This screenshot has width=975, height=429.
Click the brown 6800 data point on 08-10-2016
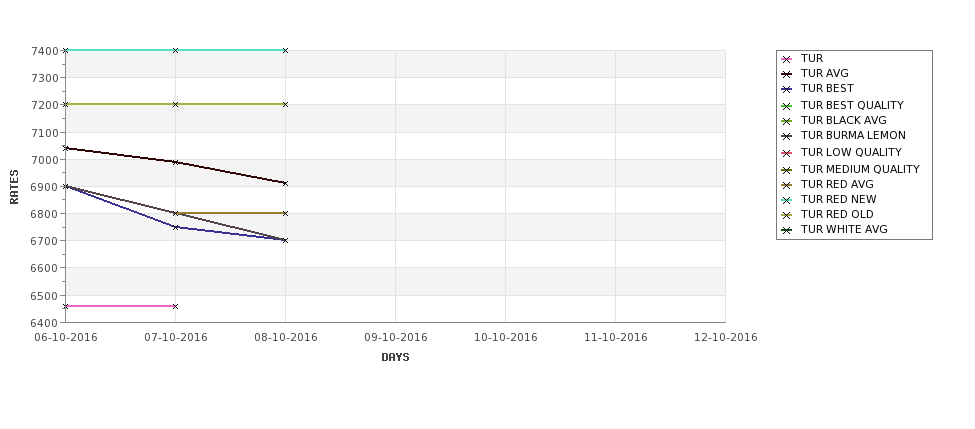[x=285, y=213]
